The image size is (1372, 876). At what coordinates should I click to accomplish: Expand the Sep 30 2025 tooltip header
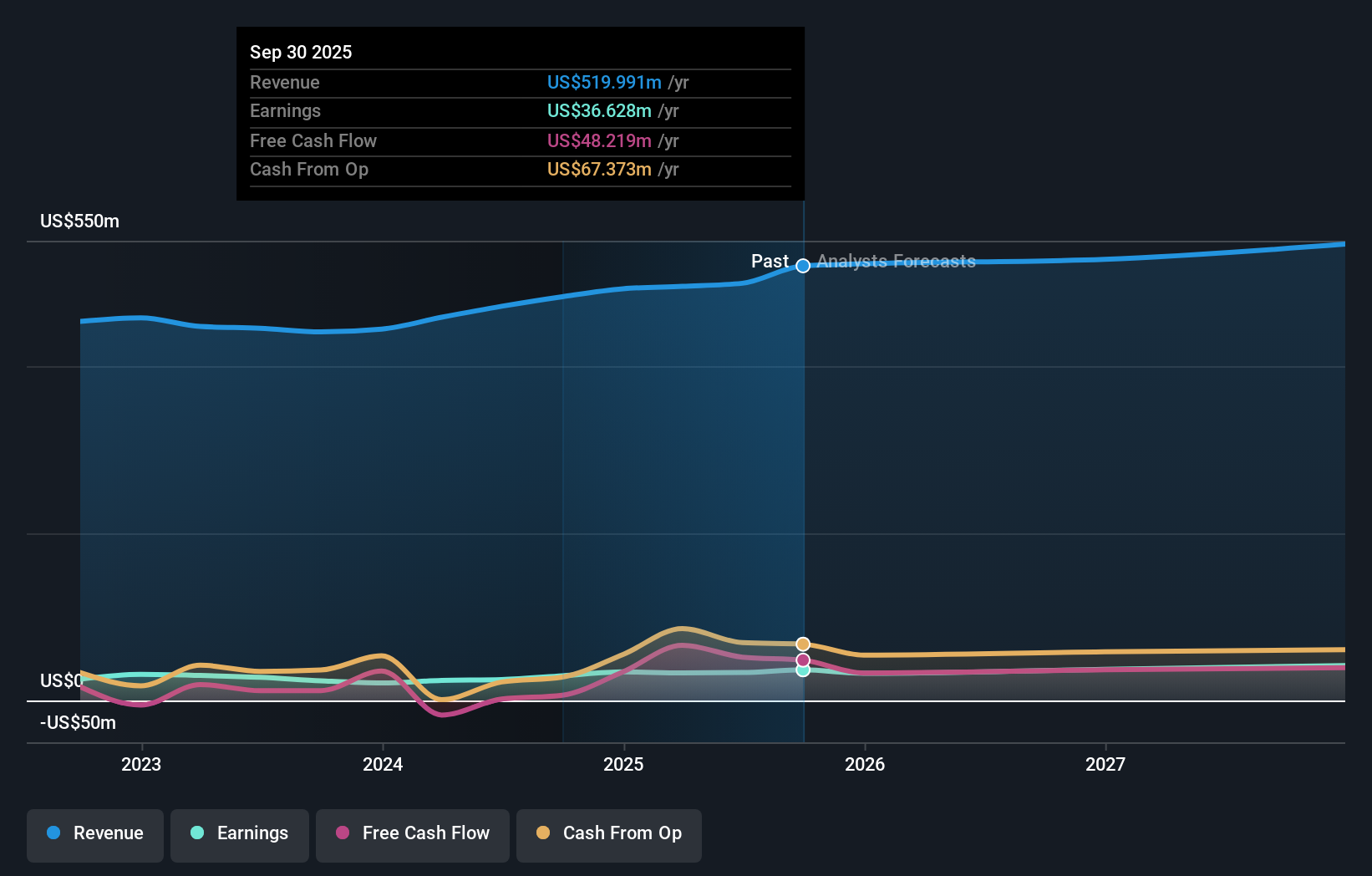point(301,52)
